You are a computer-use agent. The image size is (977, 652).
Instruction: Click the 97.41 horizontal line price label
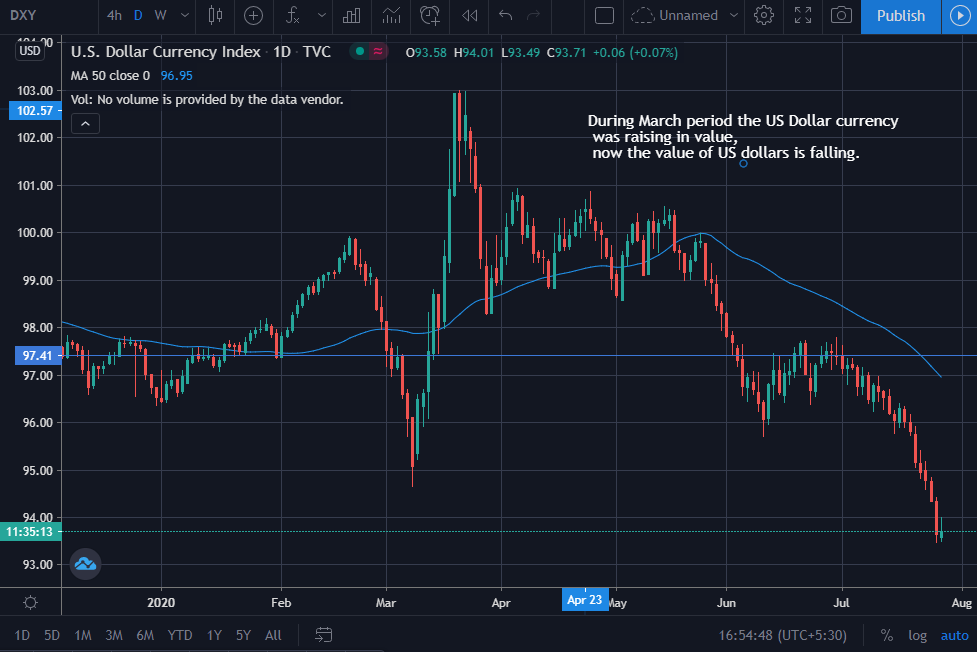point(37,356)
